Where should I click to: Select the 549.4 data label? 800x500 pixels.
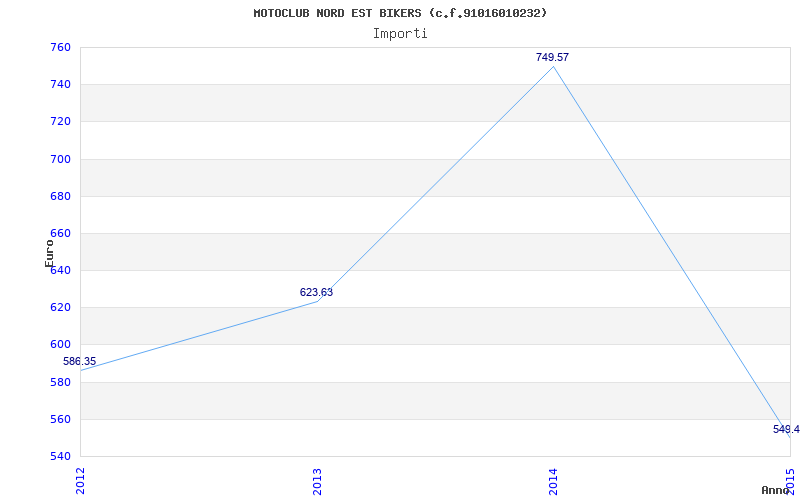tap(786, 429)
